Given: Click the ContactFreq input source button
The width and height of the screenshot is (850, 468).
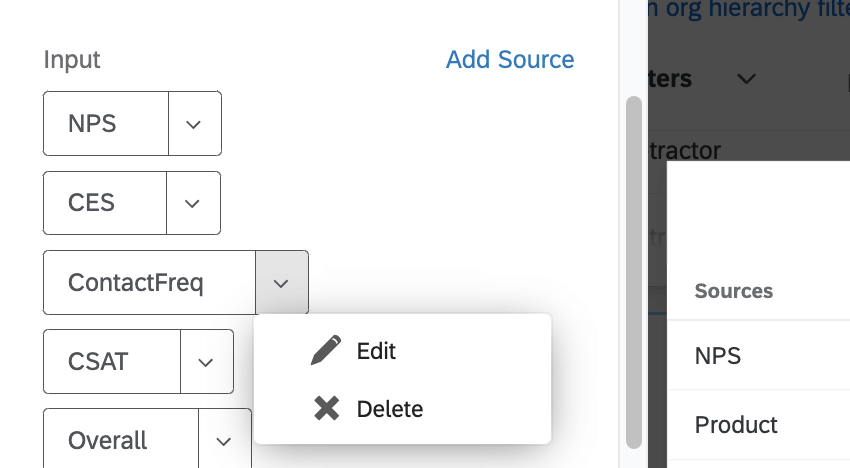Looking at the screenshot, I should [149, 283].
